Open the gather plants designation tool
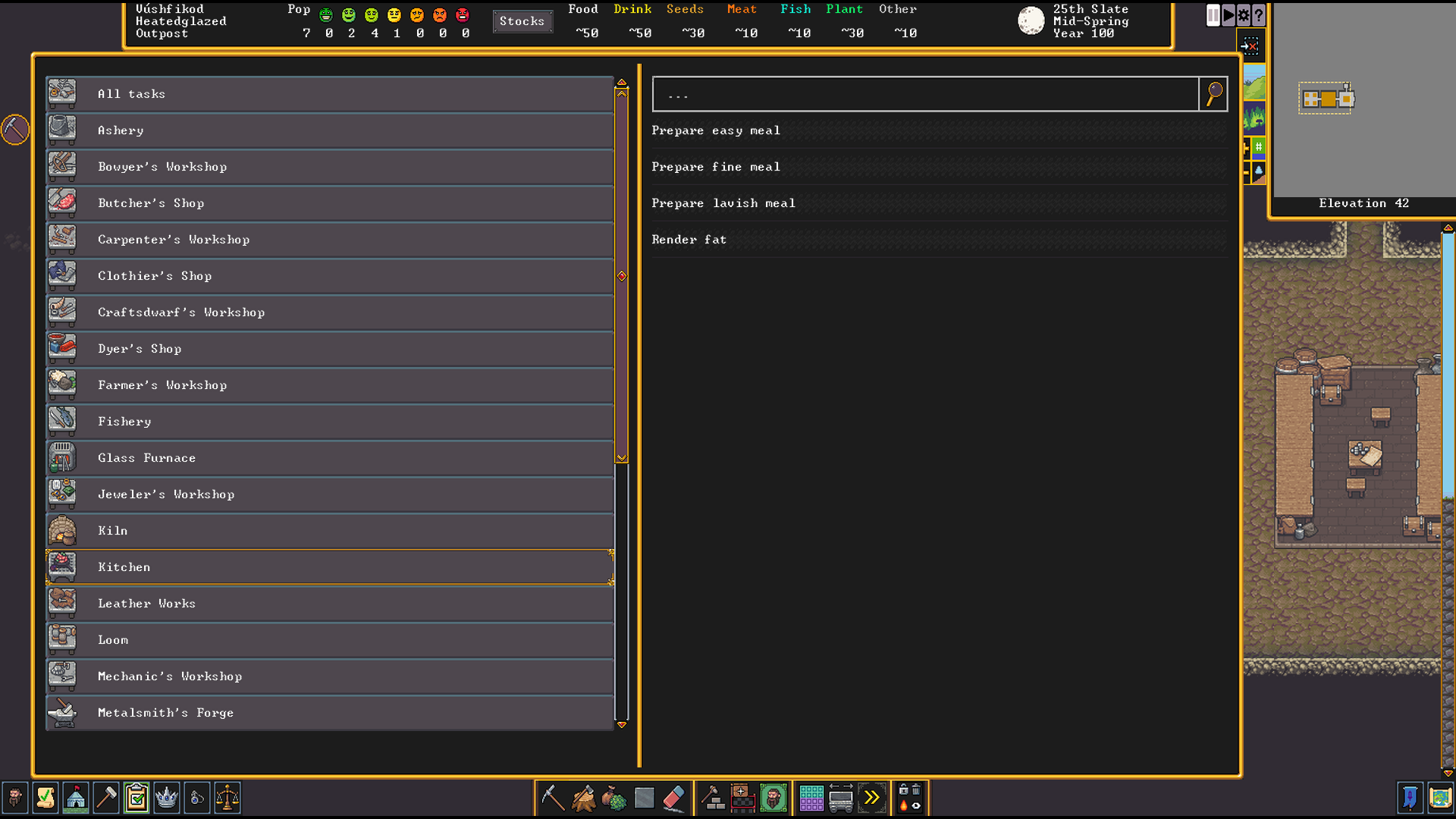Screen dimensions: 1456x819 pyautogui.click(x=613, y=798)
